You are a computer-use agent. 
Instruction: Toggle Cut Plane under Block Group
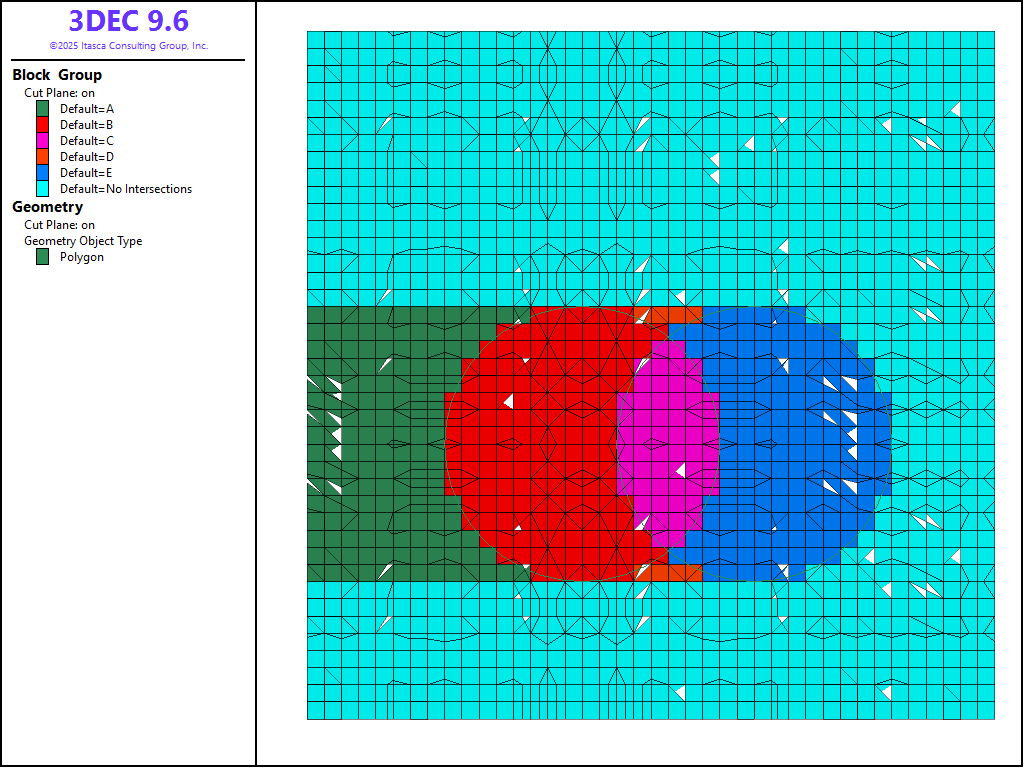tap(59, 92)
